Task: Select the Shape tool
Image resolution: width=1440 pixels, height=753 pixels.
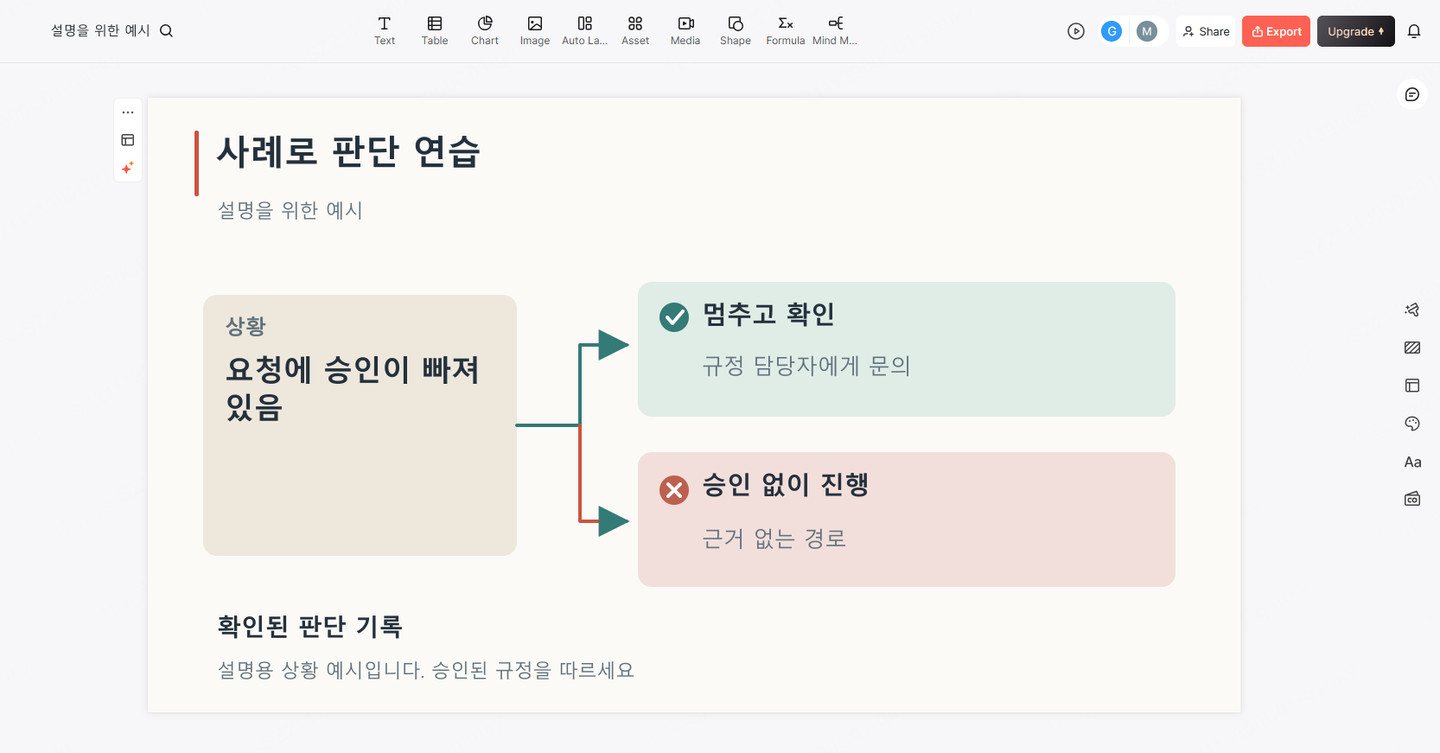Action: [x=735, y=31]
